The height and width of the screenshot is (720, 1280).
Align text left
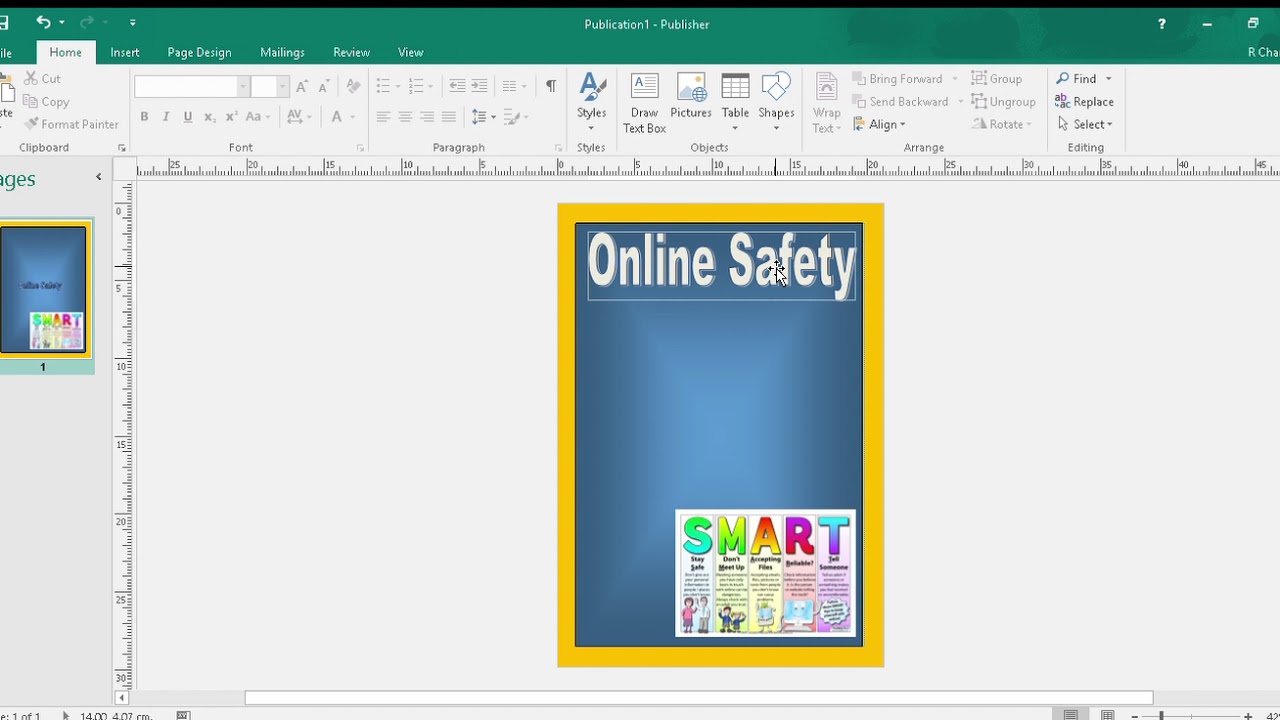383,117
